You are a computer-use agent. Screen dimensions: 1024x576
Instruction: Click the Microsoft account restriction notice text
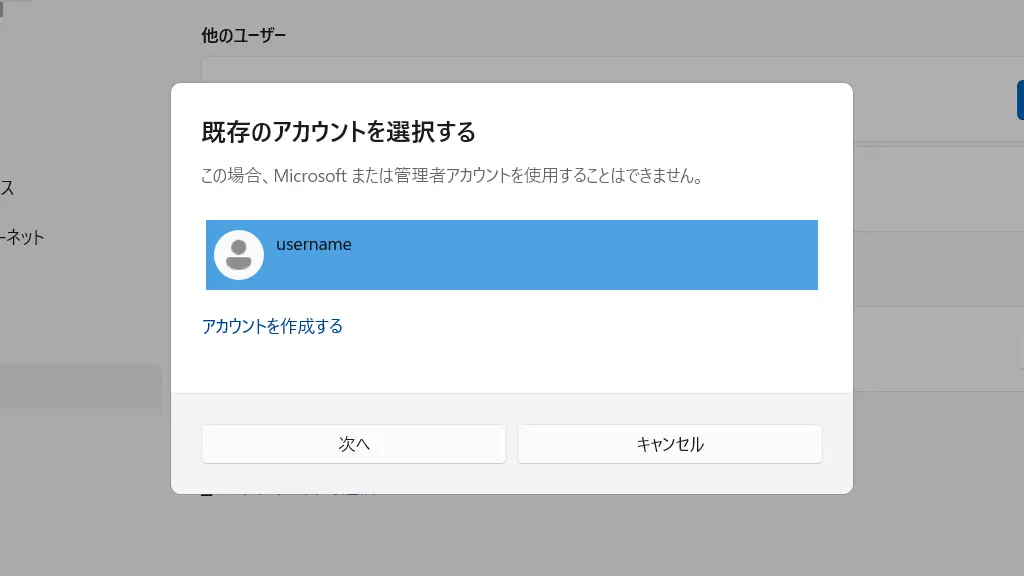452,177
